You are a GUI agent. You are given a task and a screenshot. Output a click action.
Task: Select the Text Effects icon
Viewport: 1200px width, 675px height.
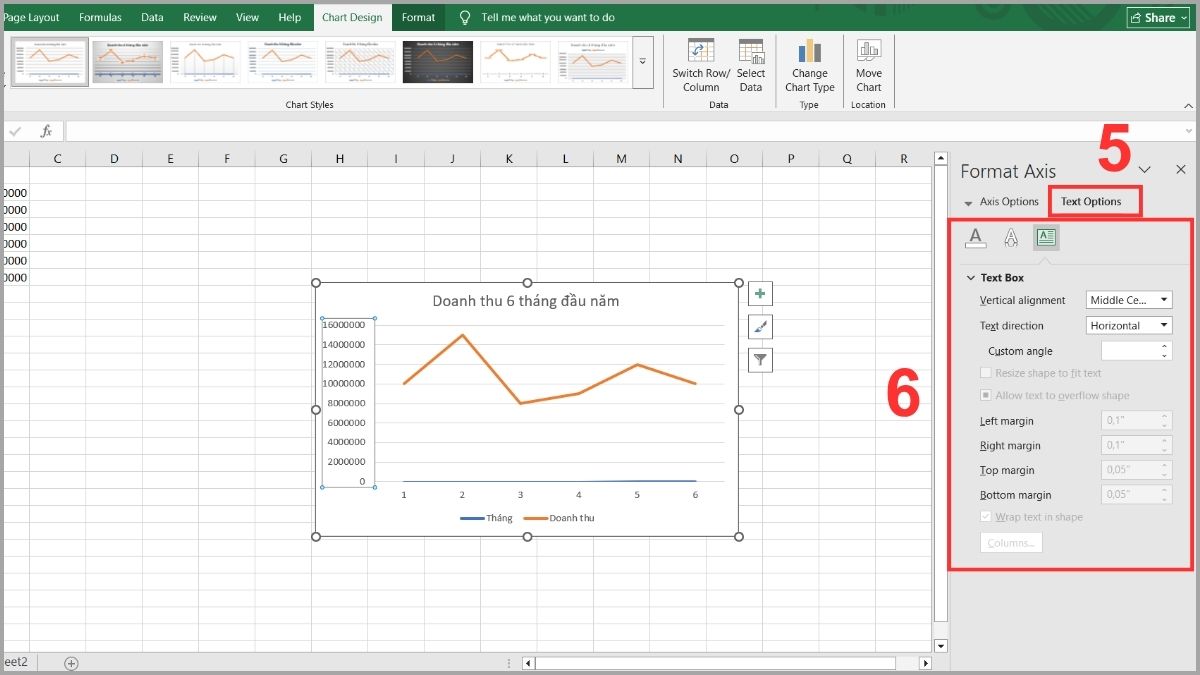click(1011, 237)
